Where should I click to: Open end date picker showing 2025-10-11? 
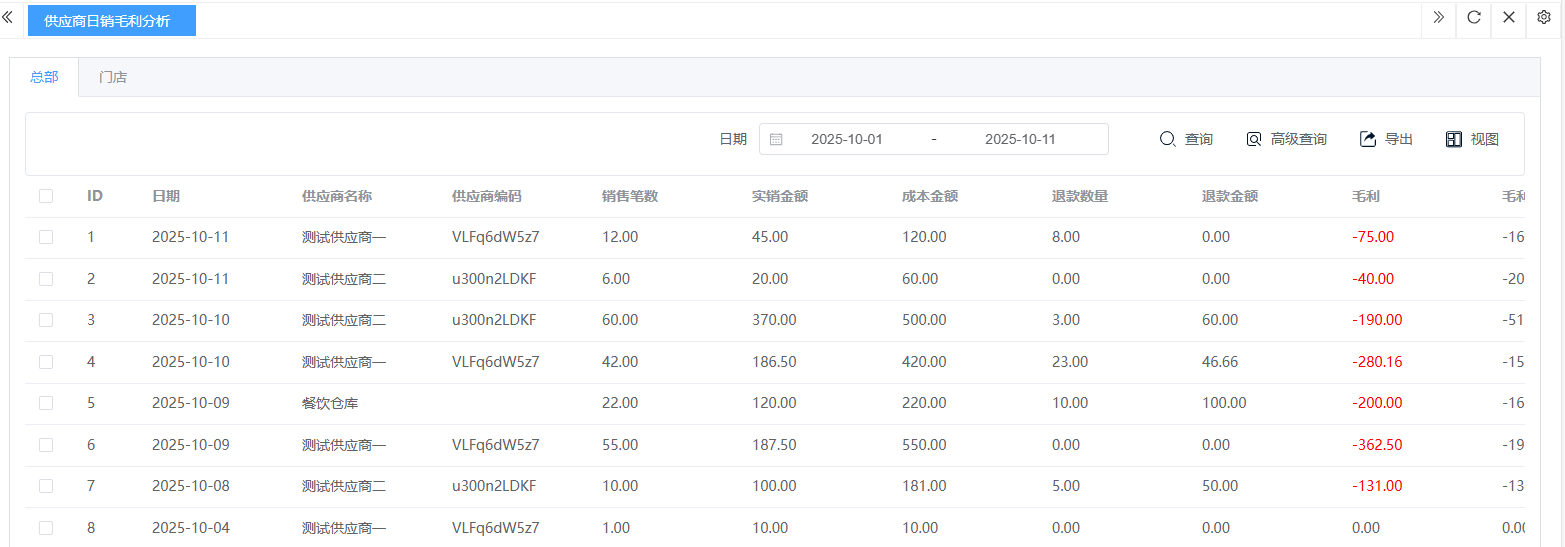point(1019,140)
